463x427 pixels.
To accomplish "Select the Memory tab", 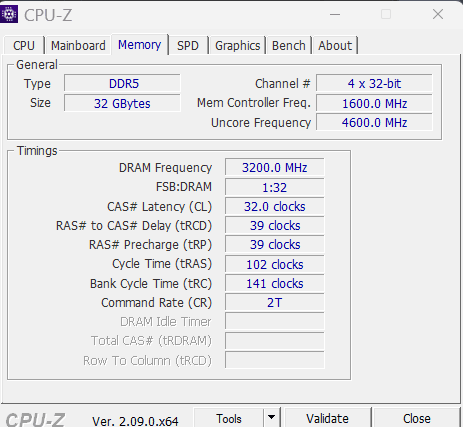I will pyautogui.click(x=140, y=44).
